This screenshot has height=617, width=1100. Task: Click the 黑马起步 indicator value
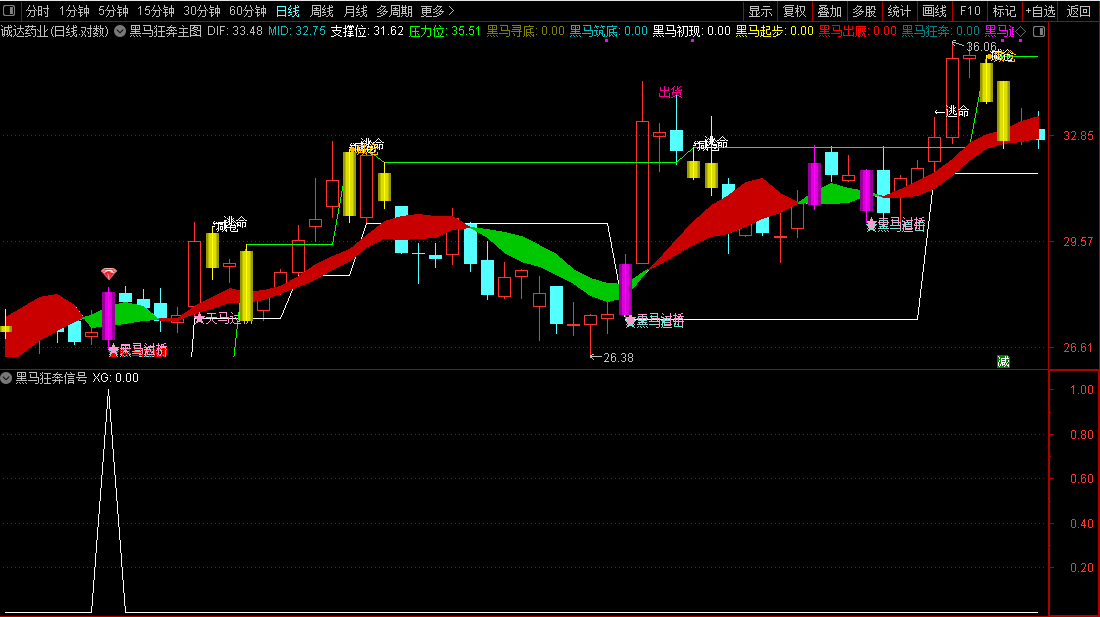[x=774, y=32]
